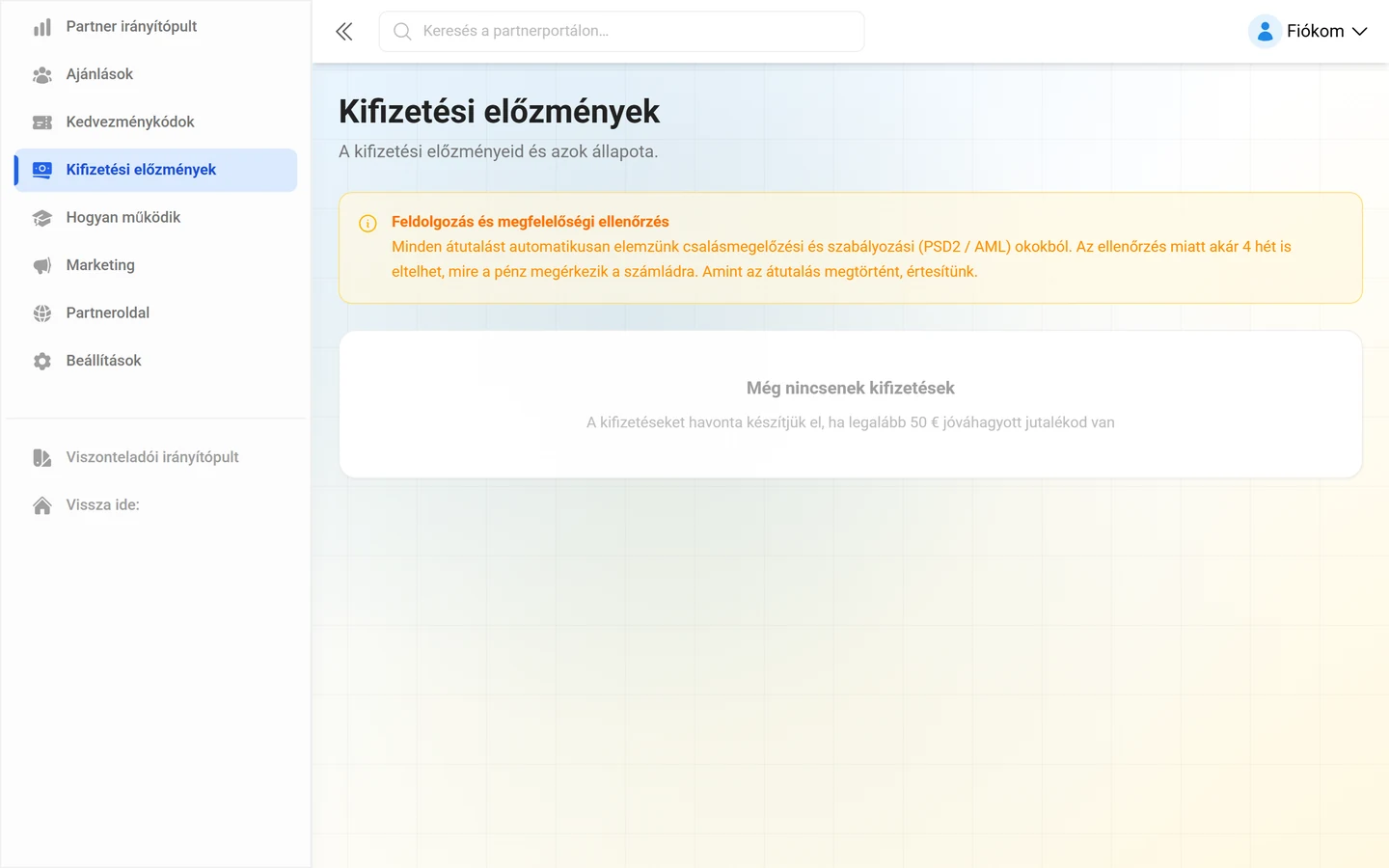The width and height of the screenshot is (1389, 868).
Task: Click the icon beside Viszonteladói irányítópult
Action: pos(42,457)
